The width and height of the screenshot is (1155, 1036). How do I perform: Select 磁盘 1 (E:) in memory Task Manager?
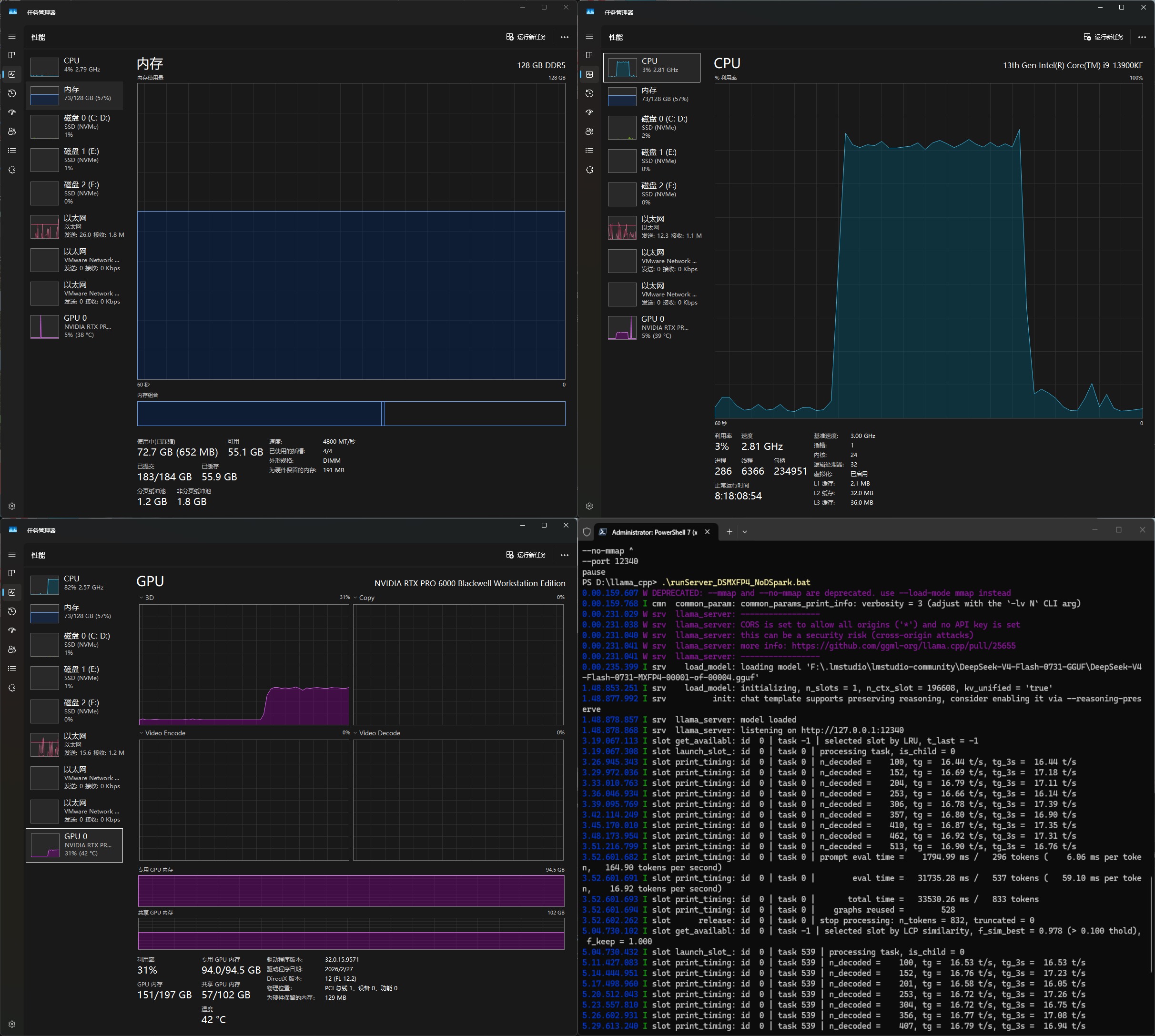click(75, 159)
